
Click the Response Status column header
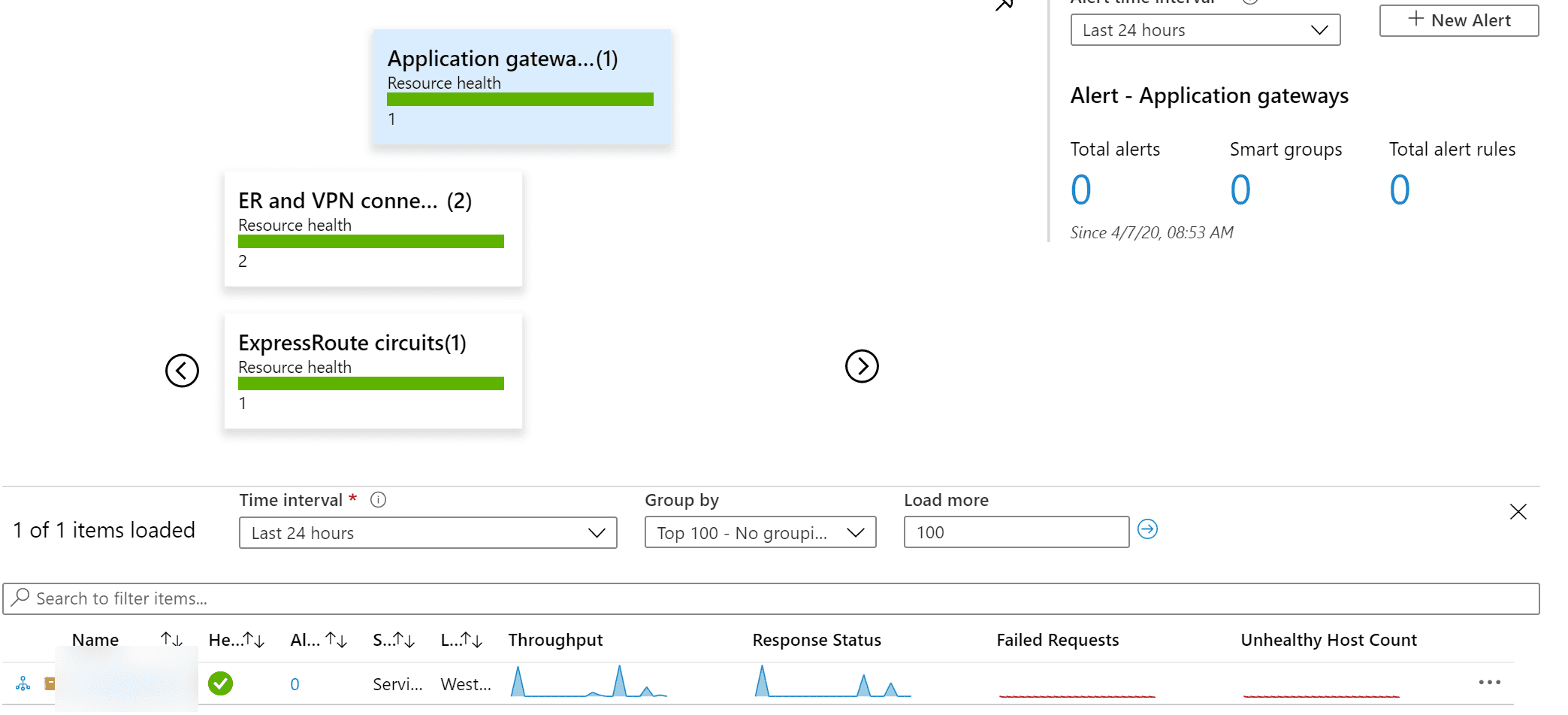click(817, 640)
